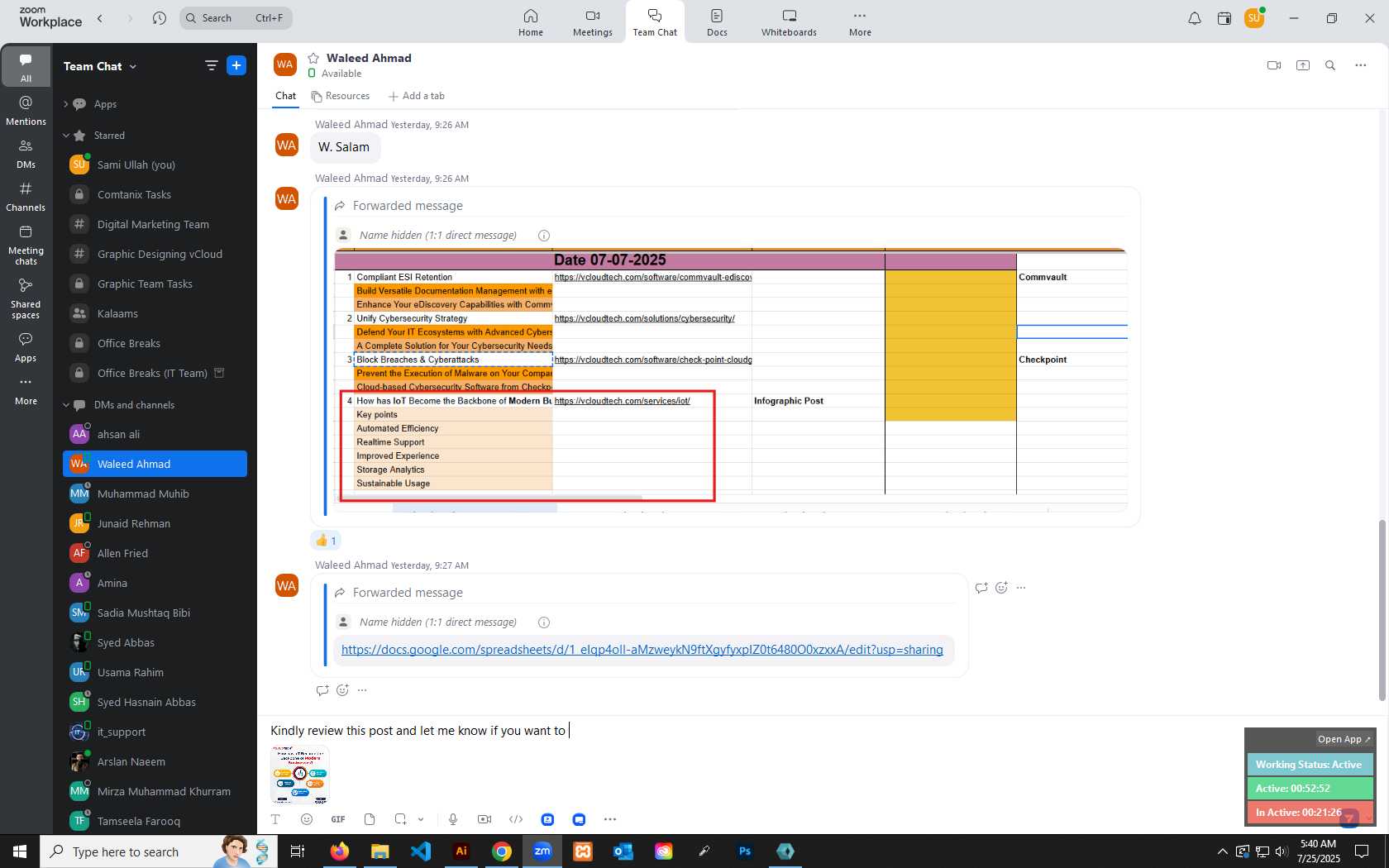Insert a code snippet

coord(516,819)
